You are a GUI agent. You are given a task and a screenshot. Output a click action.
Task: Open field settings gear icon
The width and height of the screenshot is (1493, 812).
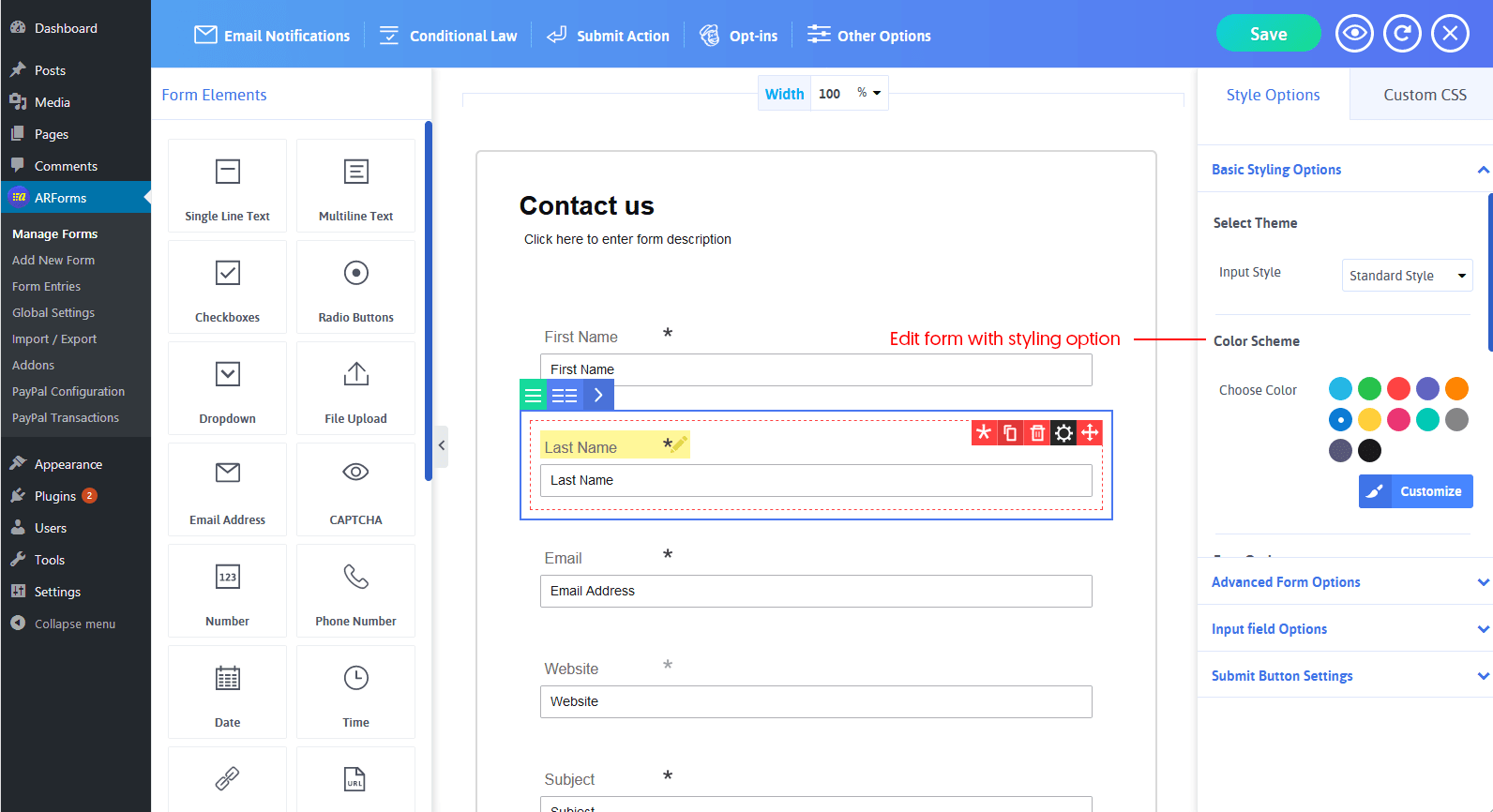tap(1063, 432)
